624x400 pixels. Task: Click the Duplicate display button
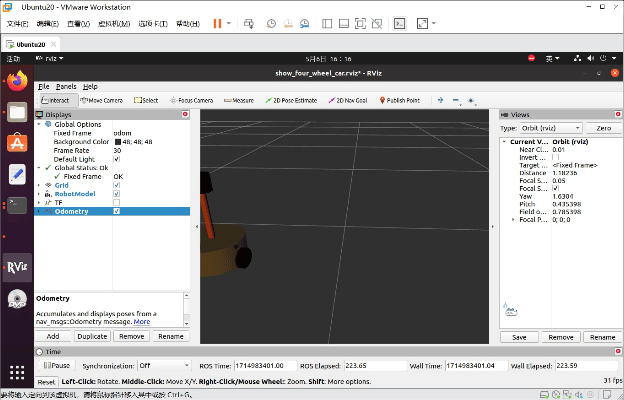[92, 336]
